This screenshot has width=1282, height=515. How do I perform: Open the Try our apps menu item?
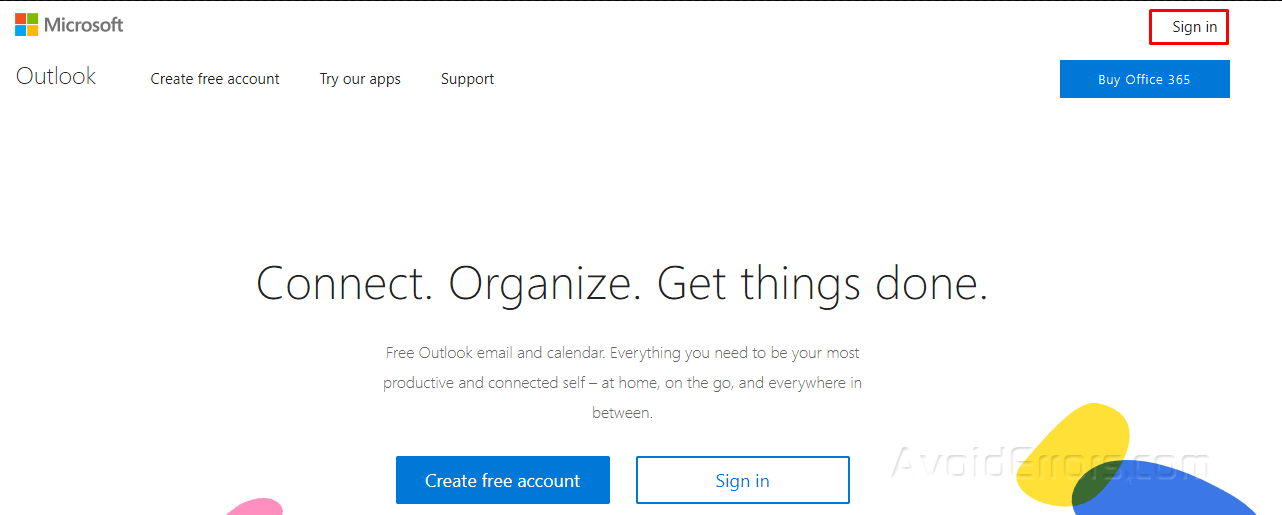360,79
